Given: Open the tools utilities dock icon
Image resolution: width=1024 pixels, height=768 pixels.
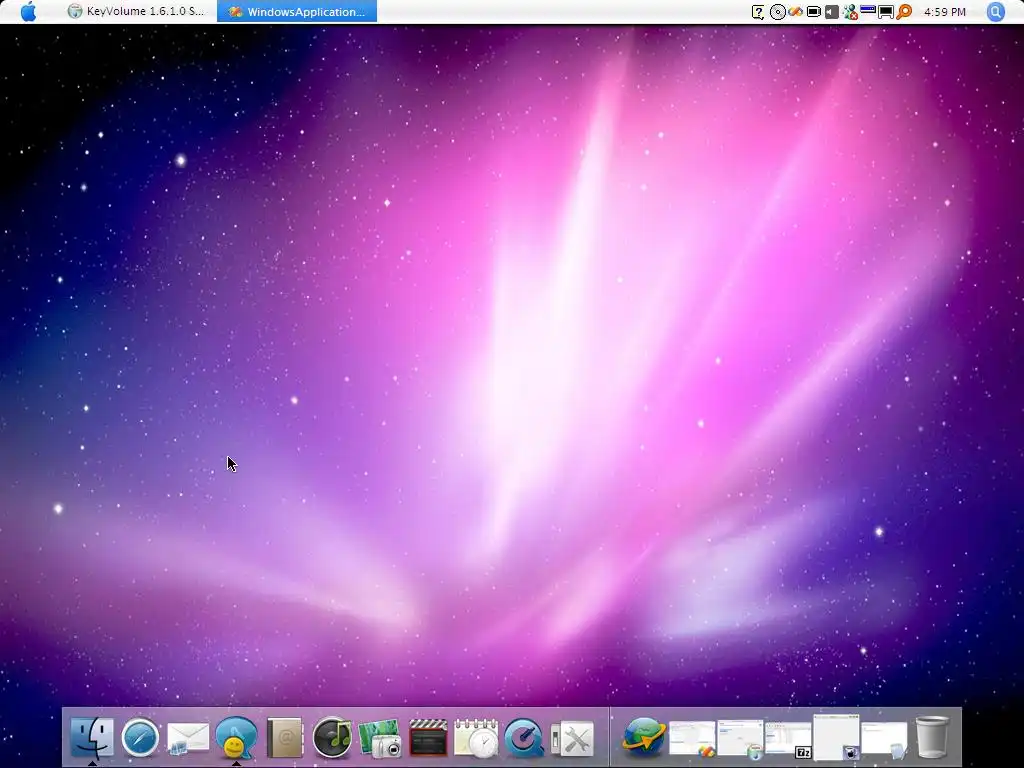Looking at the screenshot, I should (x=572, y=739).
